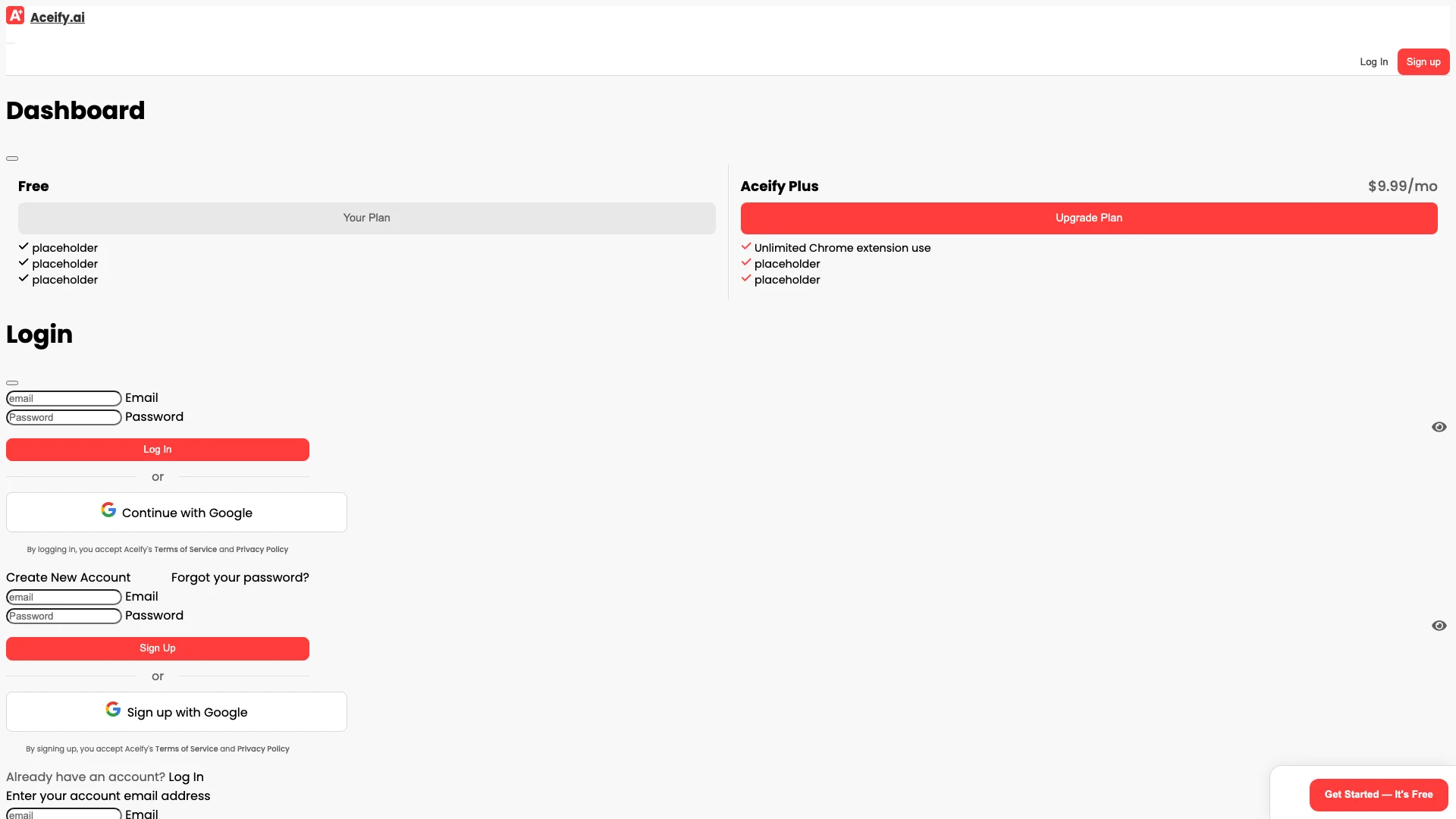
Task: Click the email input field in signup form
Action: tap(64, 597)
